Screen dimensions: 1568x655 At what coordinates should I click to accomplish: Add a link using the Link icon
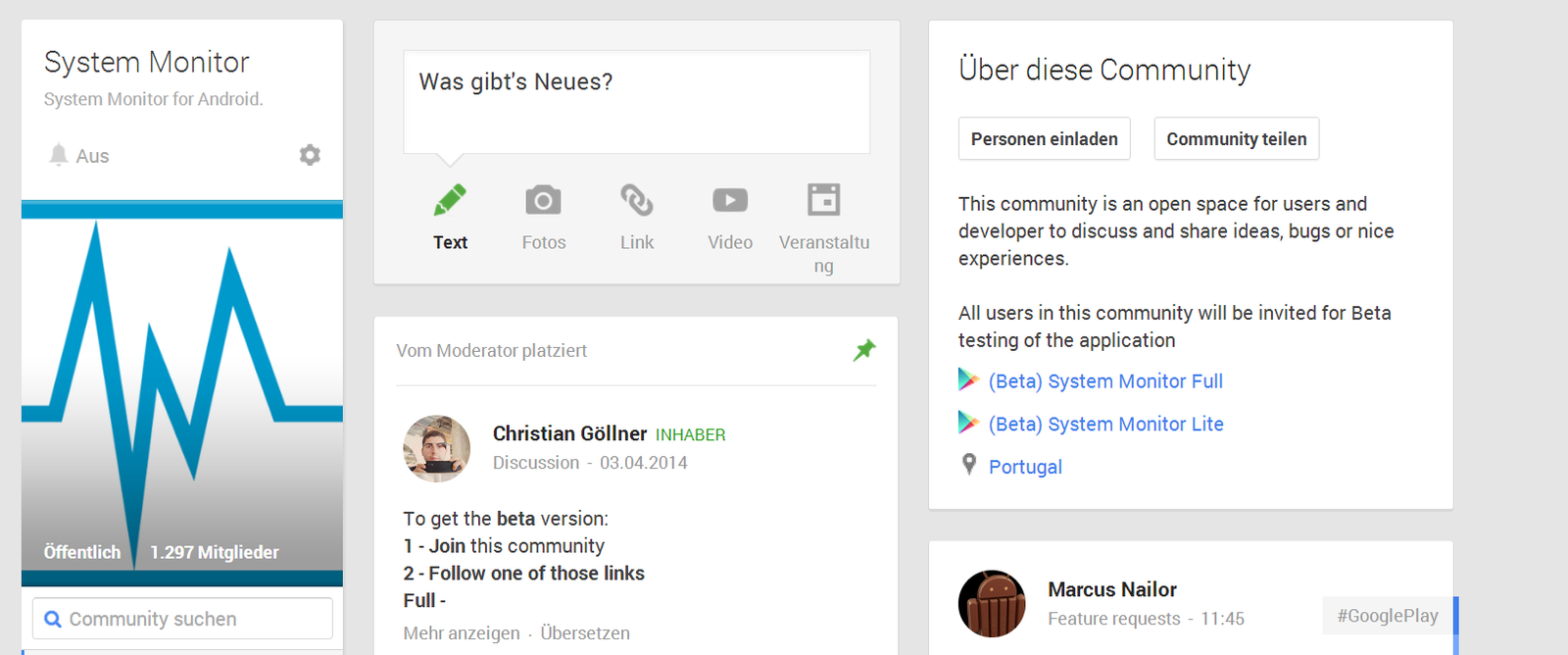[636, 200]
